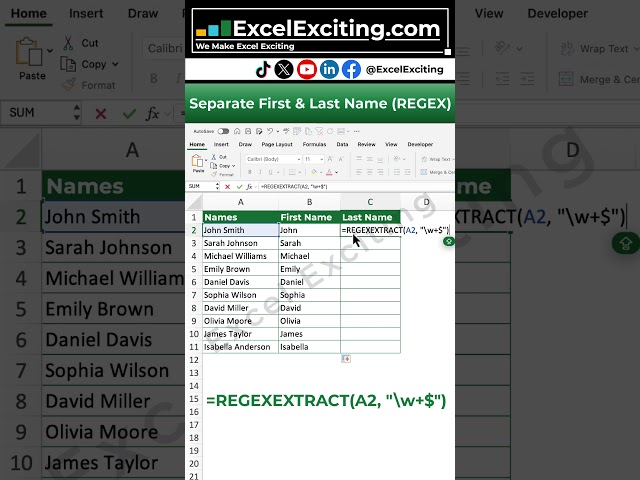
Task: Open the Review tab in central ribbon
Action: pos(367,144)
